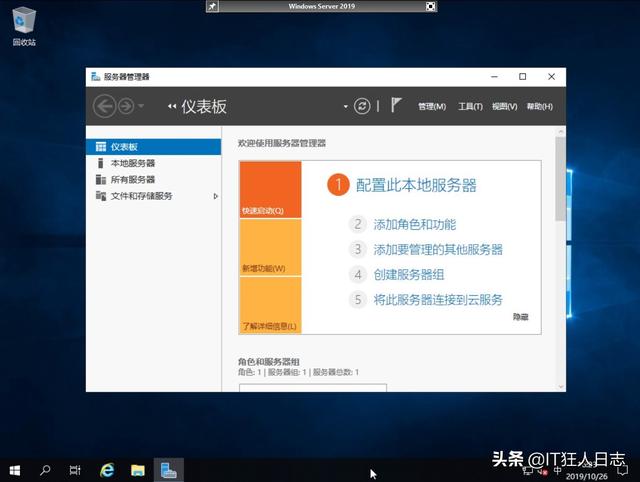
Task: Maximize the Server Manager window
Action: click(522, 77)
